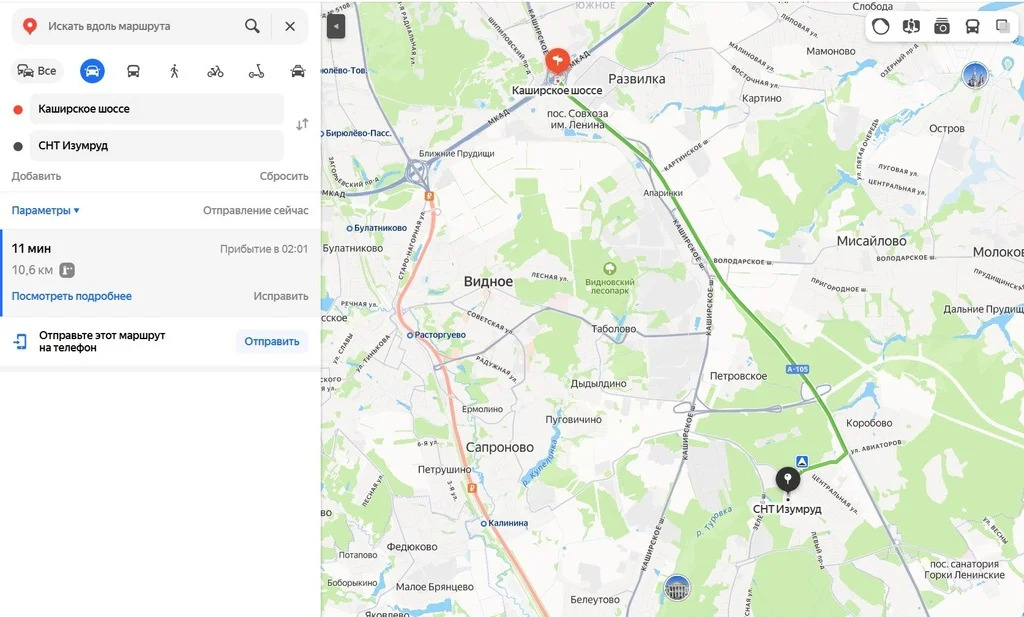Choose the walking pedestrian route mode
Screen dimensions: 1024x617
174,71
